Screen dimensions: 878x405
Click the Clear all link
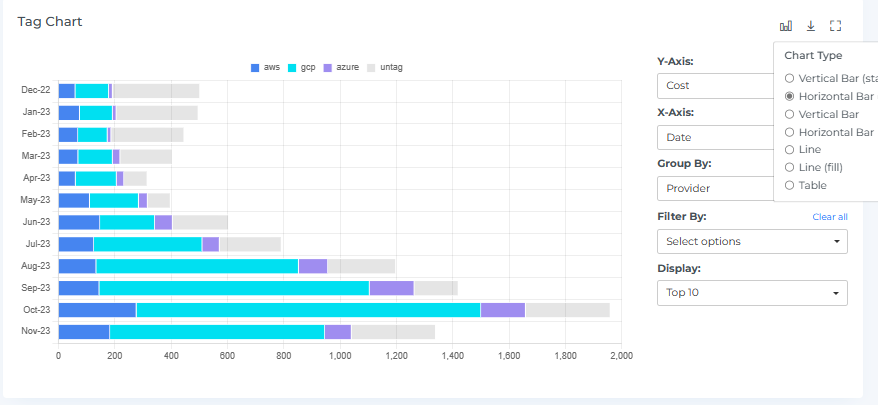pyautogui.click(x=829, y=217)
